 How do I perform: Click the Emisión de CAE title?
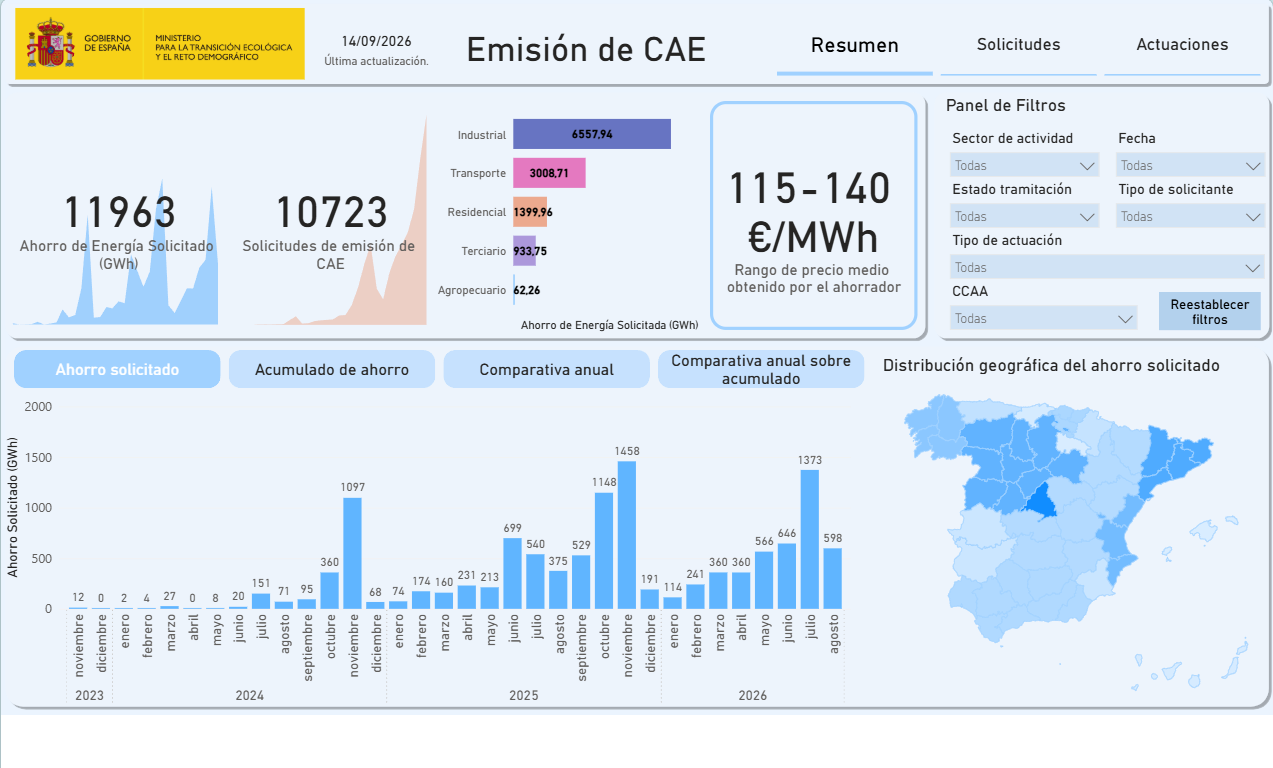coord(586,49)
